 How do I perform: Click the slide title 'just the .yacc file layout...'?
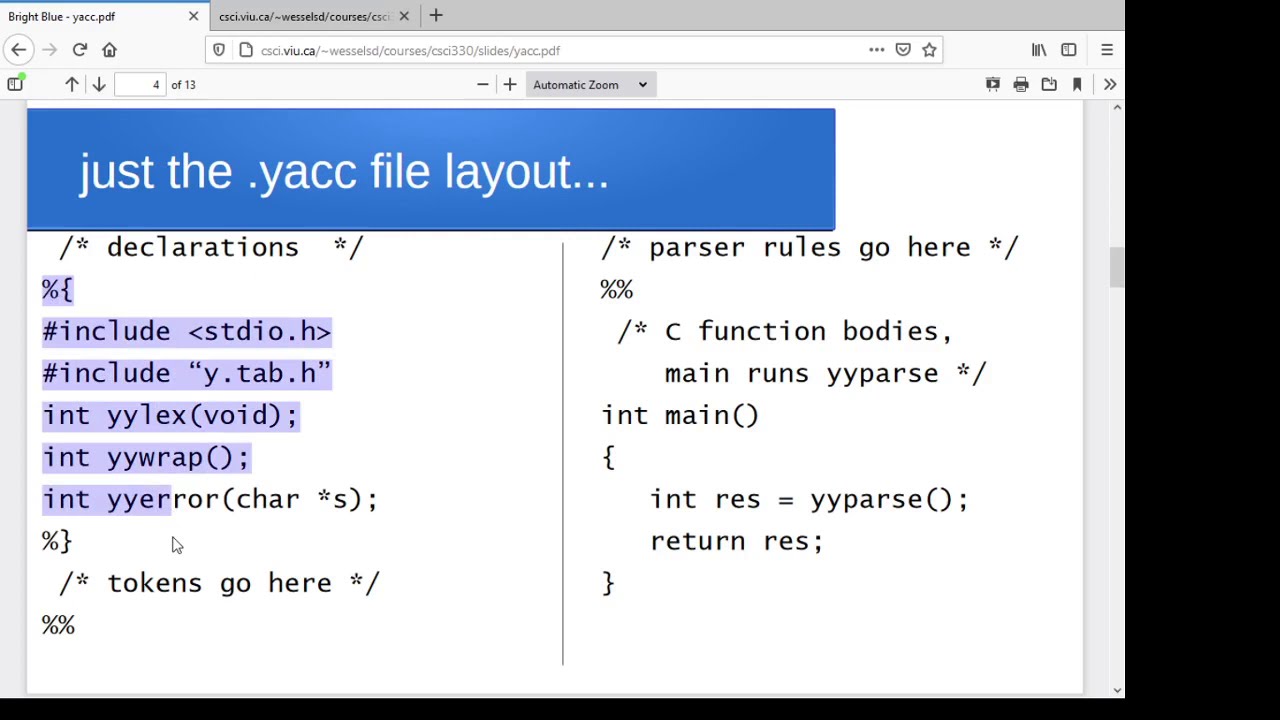tap(344, 172)
